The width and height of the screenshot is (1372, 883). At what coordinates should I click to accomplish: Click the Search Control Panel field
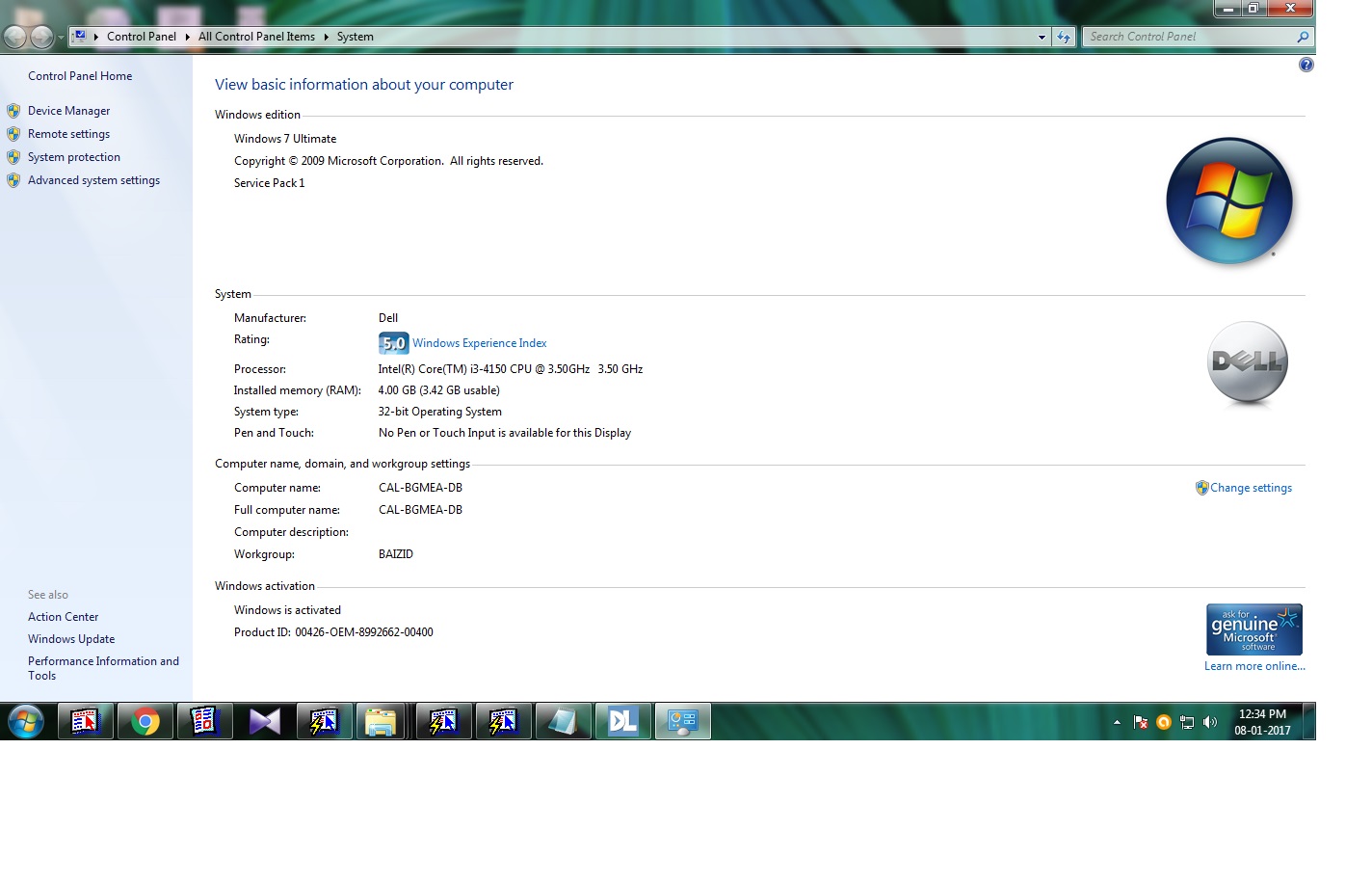[1190, 37]
